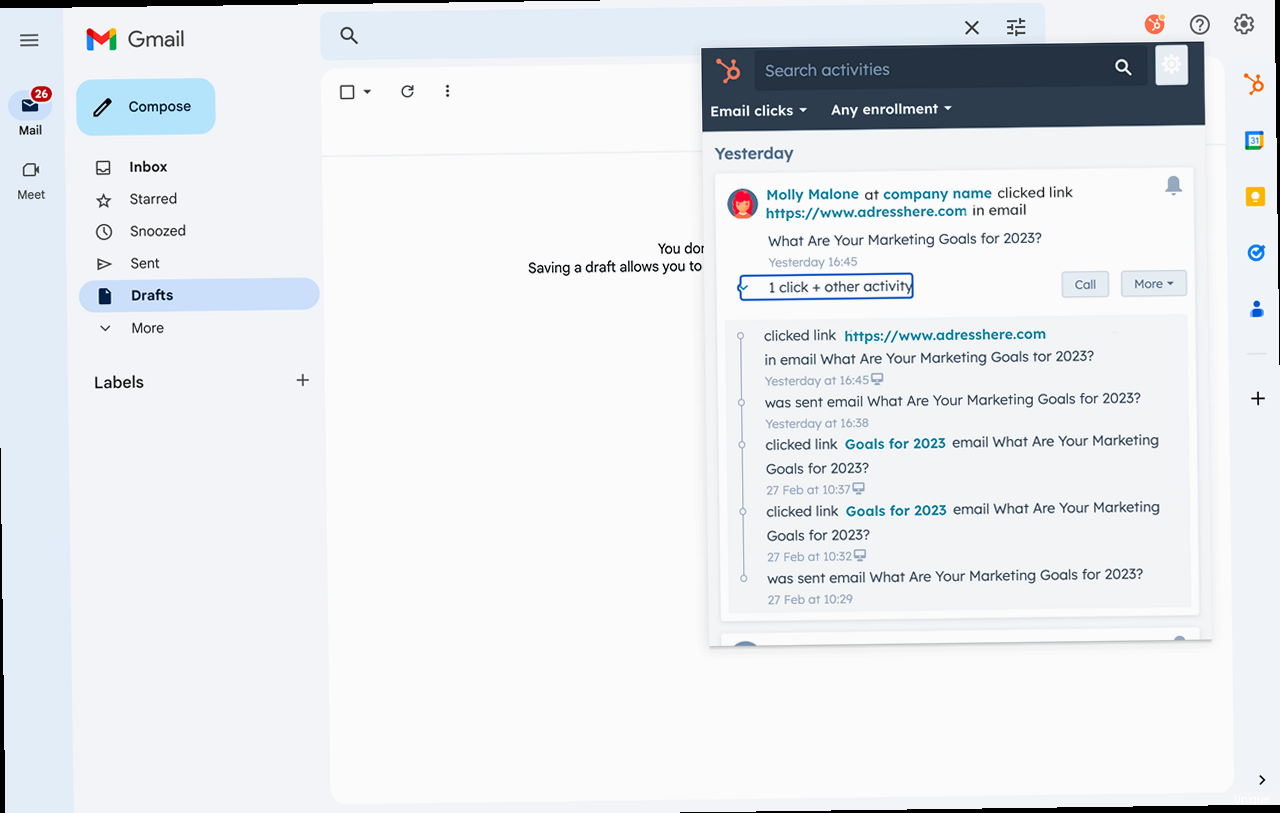Show search options filter icon
1280x813 pixels.
(x=1016, y=28)
